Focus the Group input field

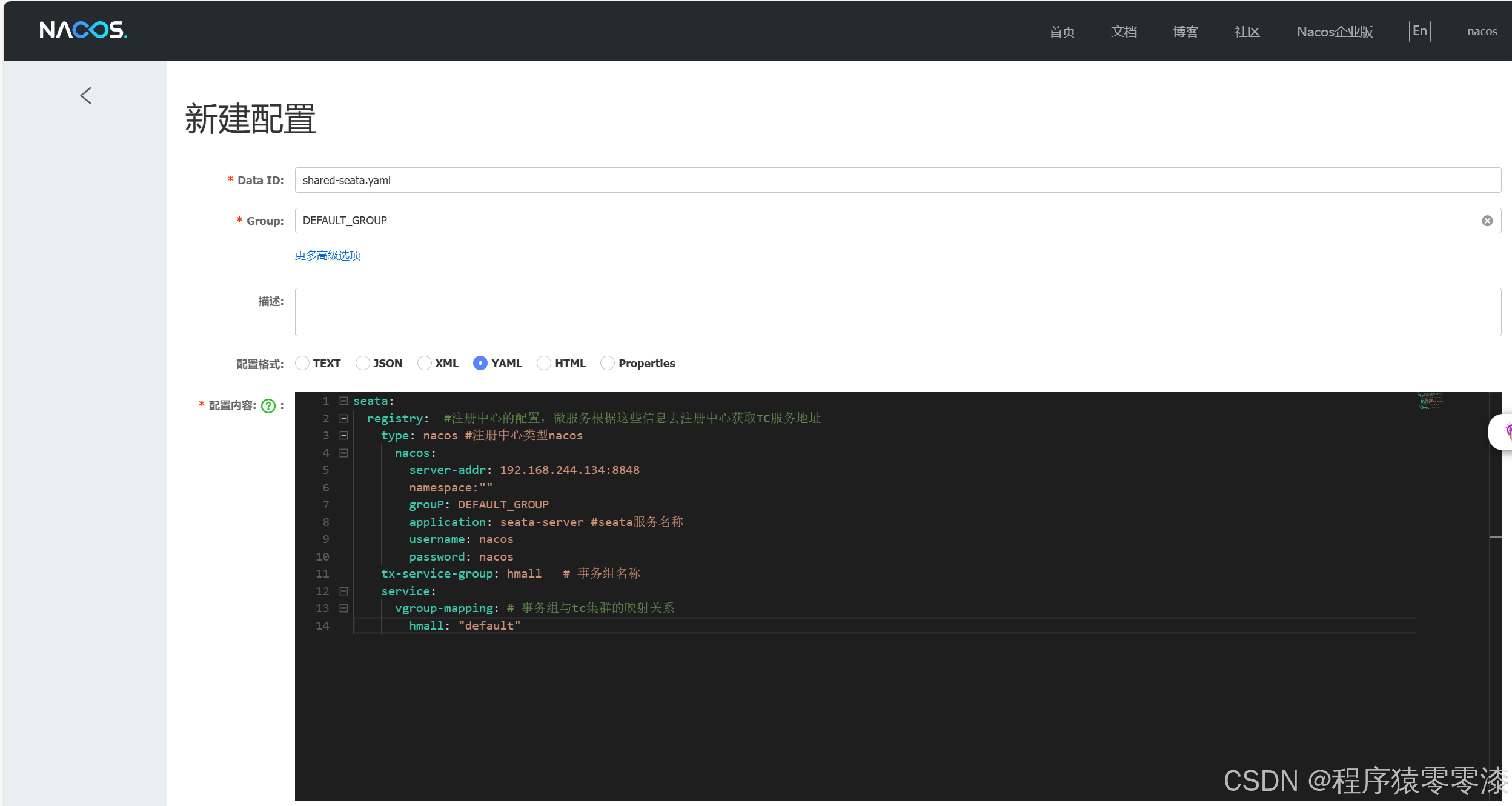(x=898, y=221)
